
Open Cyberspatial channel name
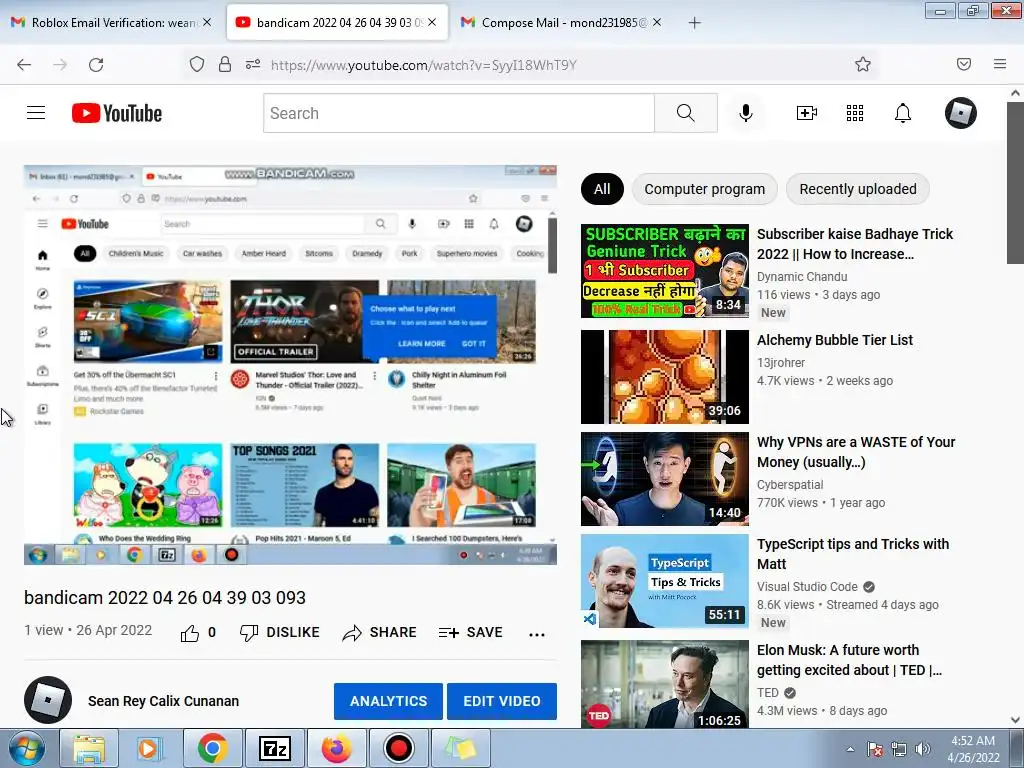[790, 485]
